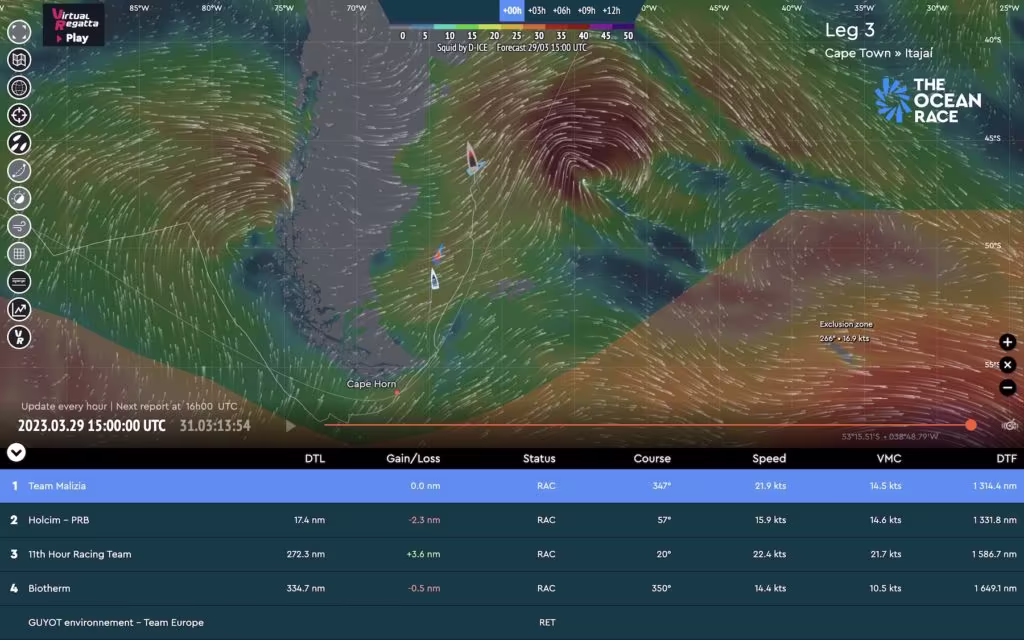Click the 2023.03.29 15:00:00 UTC timestamp

[91, 426]
